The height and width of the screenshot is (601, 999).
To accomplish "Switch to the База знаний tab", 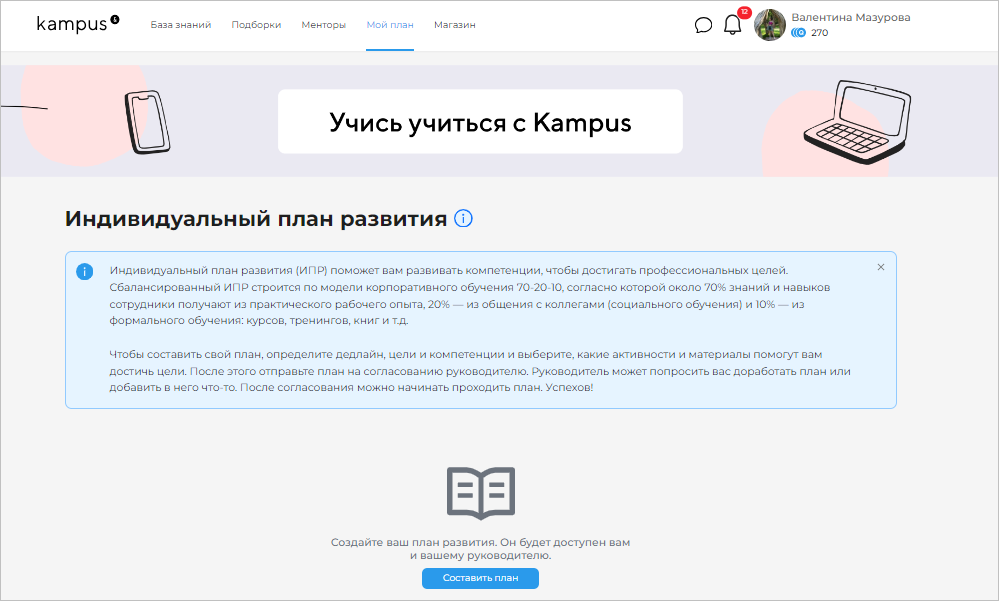I will point(181,25).
